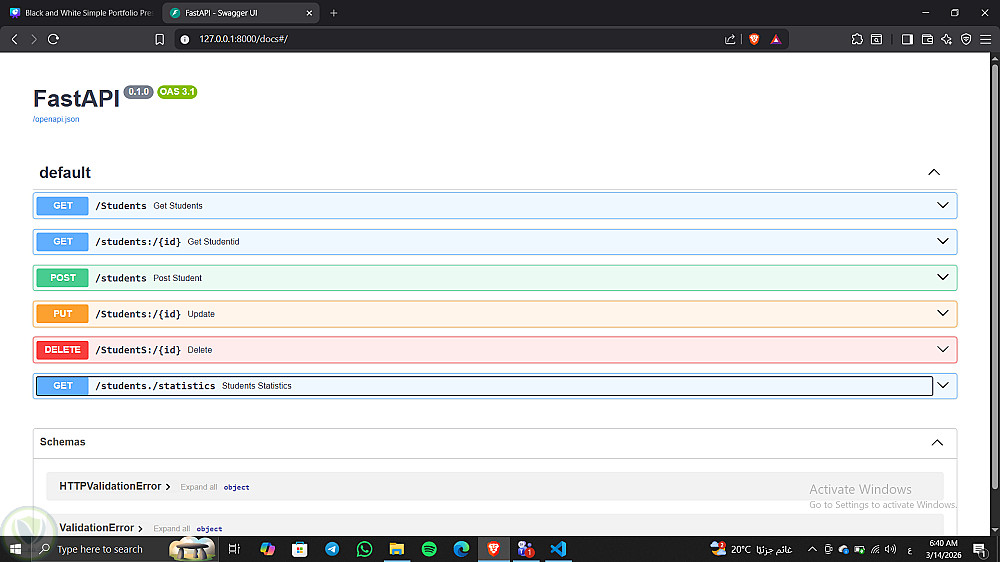View site info icon beside the address
This screenshot has height=562, width=1000.
[185, 39]
